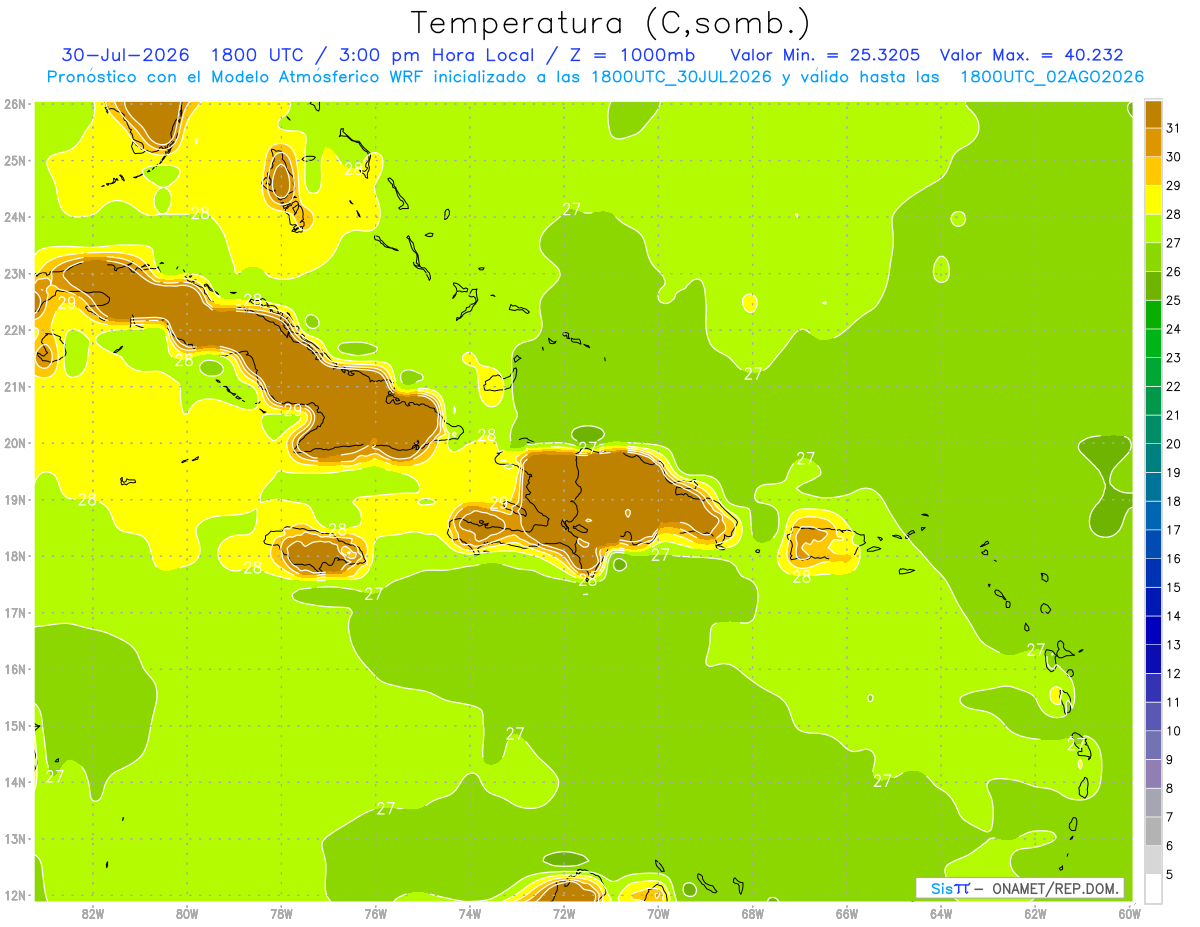
Task: Click the 16N latitude axis label
Action: [x=15, y=669]
